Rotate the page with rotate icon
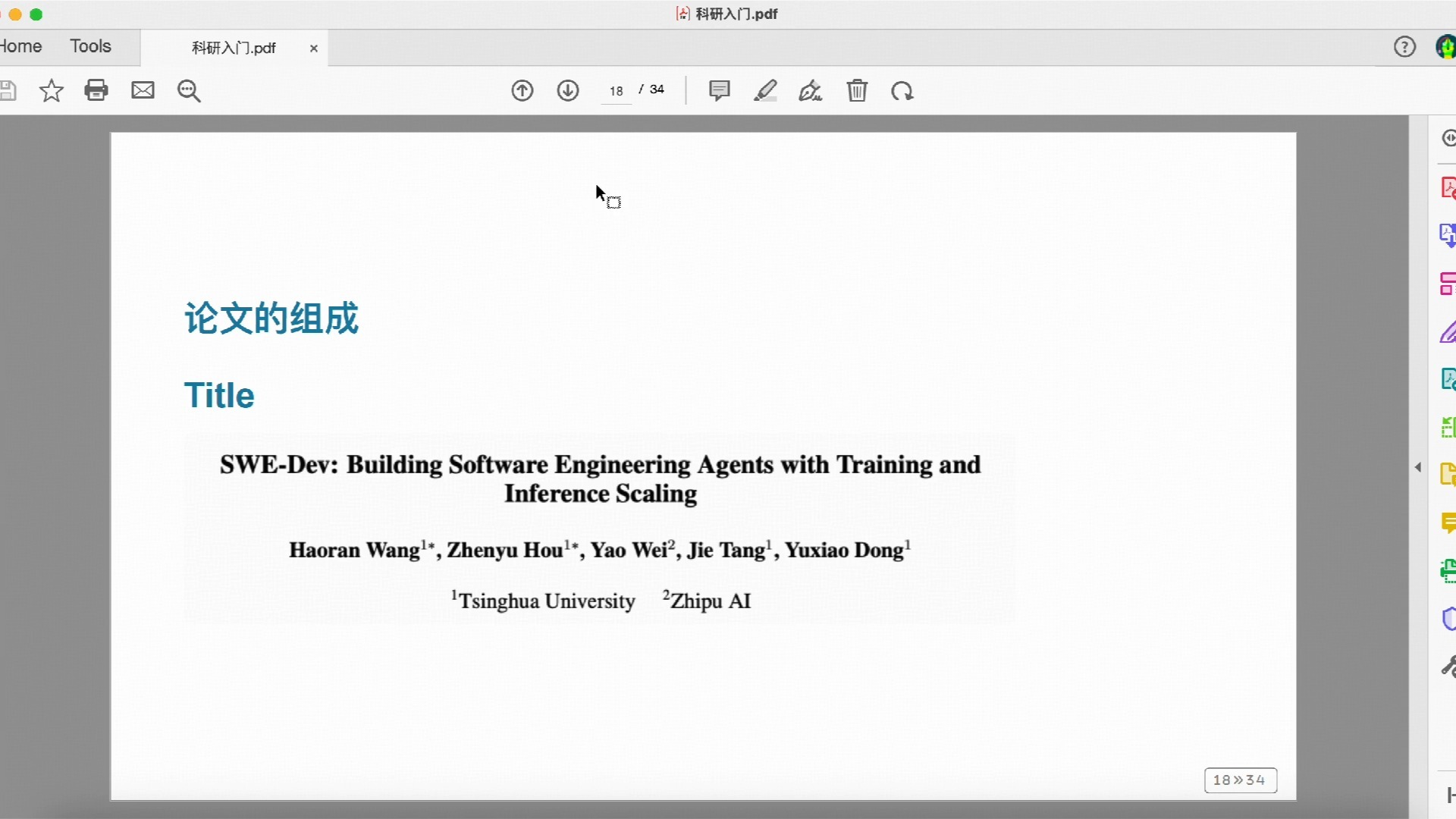The width and height of the screenshot is (1456, 819). 902,92
